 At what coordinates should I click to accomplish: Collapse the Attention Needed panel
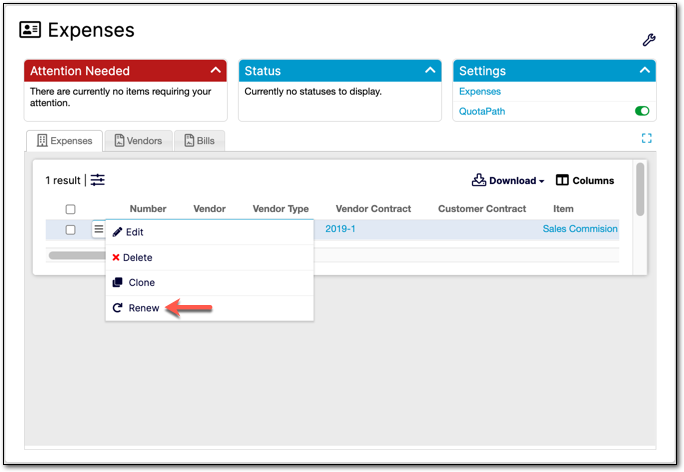tap(215, 70)
